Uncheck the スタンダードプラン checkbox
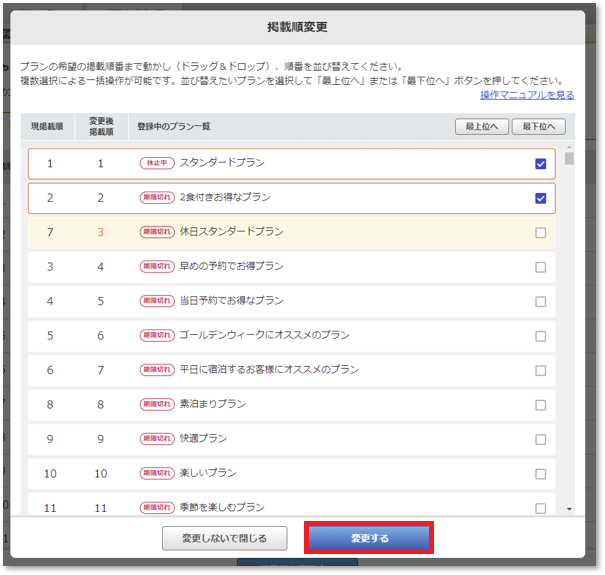The width and height of the screenshot is (605, 575). pos(541,164)
